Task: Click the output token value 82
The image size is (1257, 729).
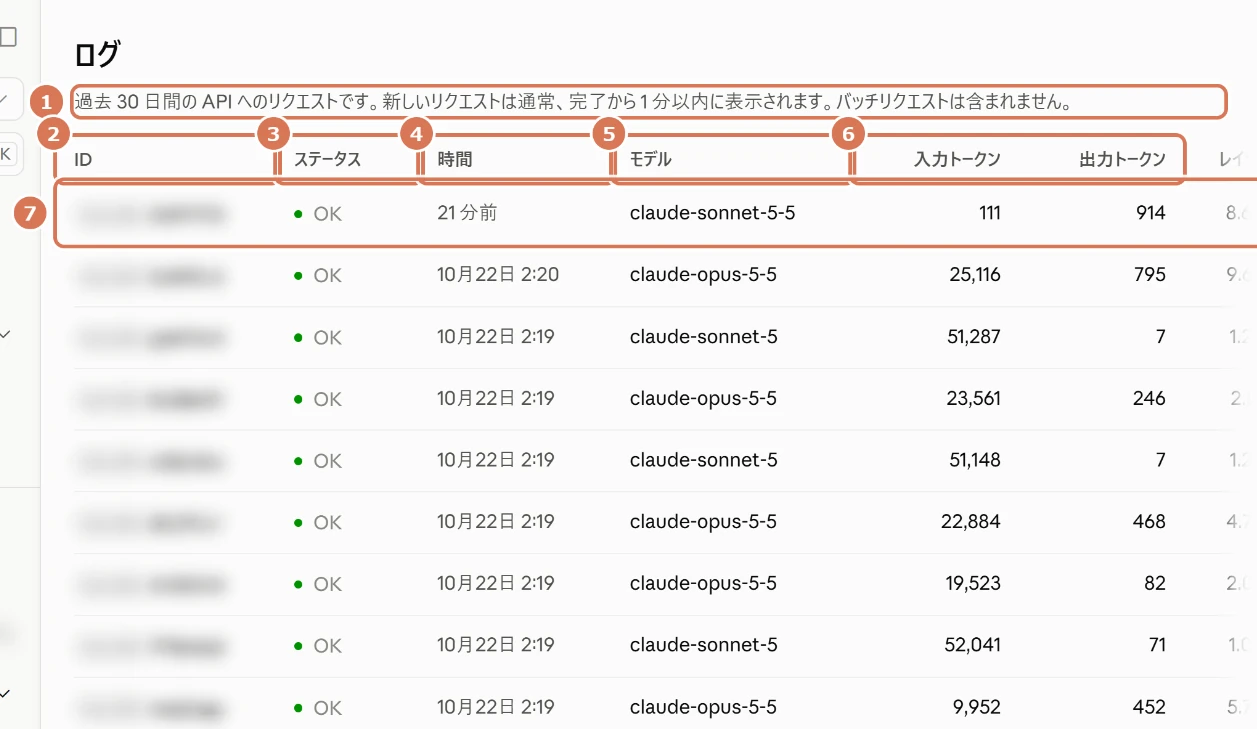Action: click(1155, 583)
